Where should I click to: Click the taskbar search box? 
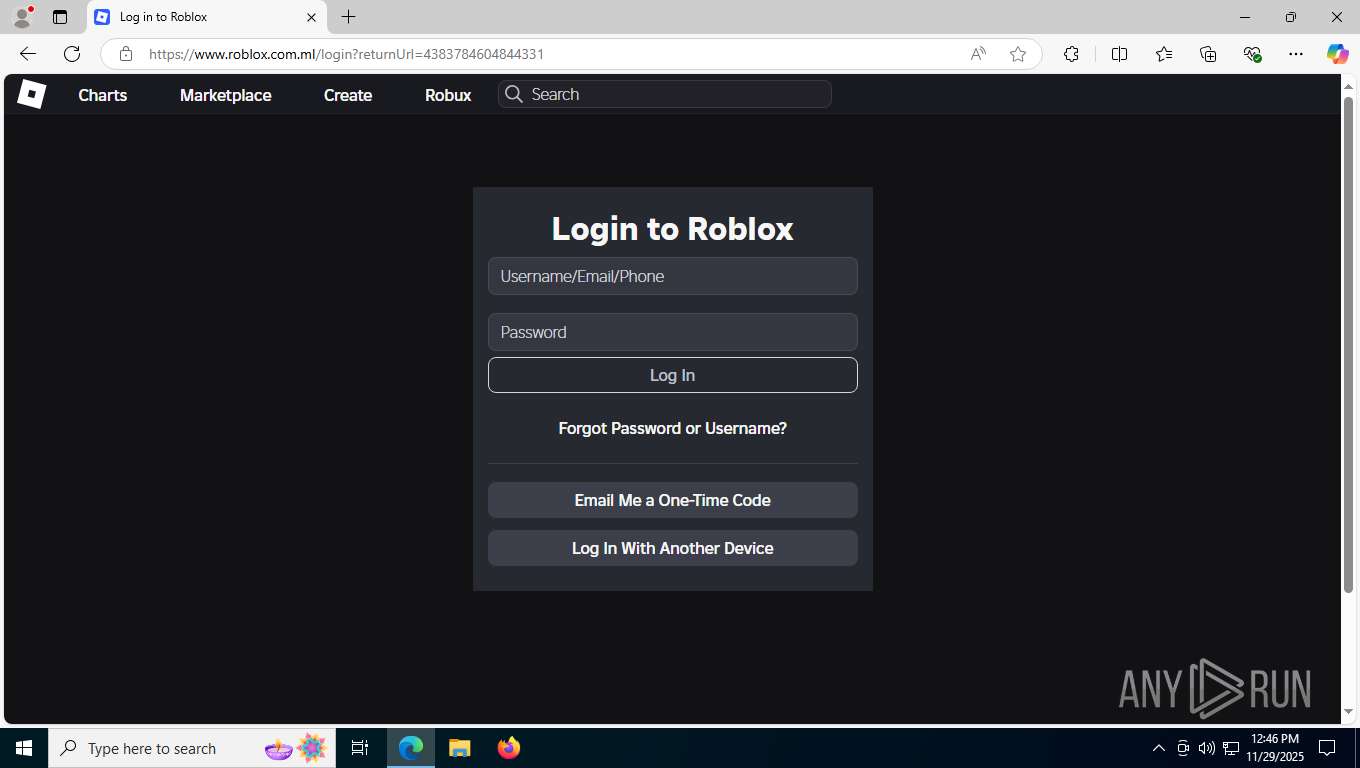pyautogui.click(x=191, y=748)
